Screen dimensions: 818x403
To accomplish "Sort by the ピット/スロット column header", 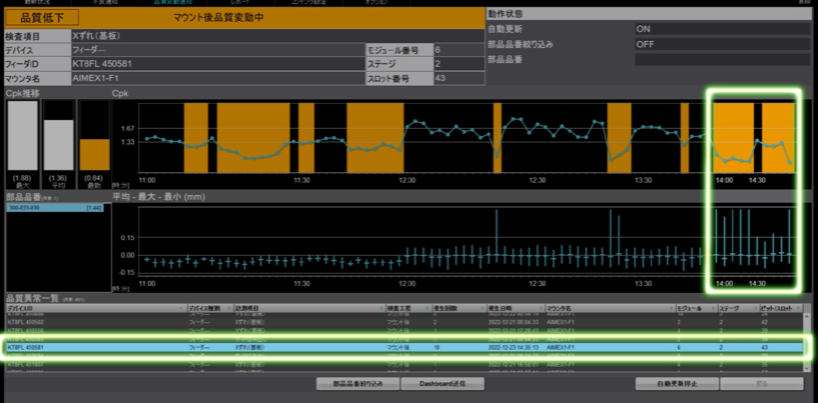I will pos(781,309).
